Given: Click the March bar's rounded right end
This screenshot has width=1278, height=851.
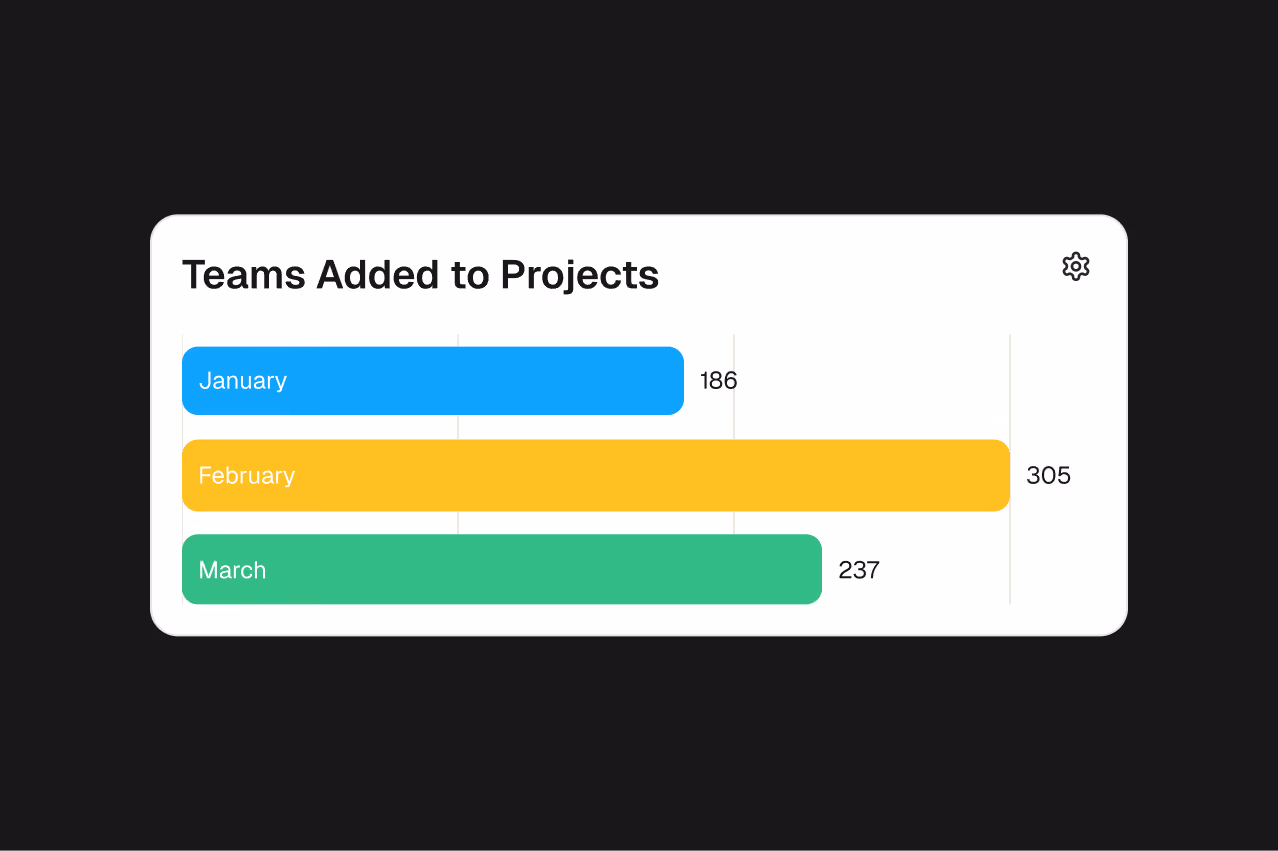Looking at the screenshot, I should coord(814,569).
